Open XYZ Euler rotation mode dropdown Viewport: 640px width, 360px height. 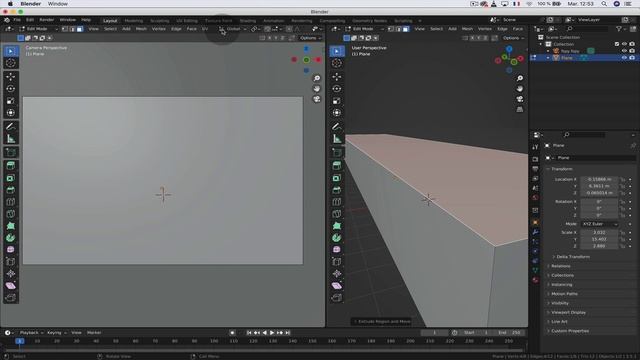point(600,224)
